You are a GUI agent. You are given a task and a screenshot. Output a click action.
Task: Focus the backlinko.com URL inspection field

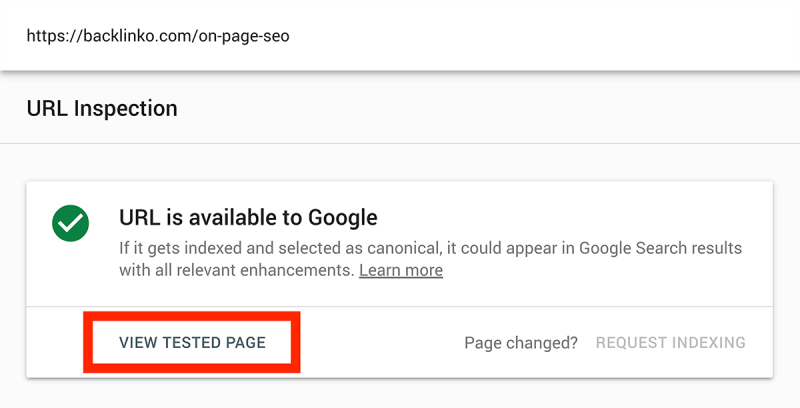point(400,36)
